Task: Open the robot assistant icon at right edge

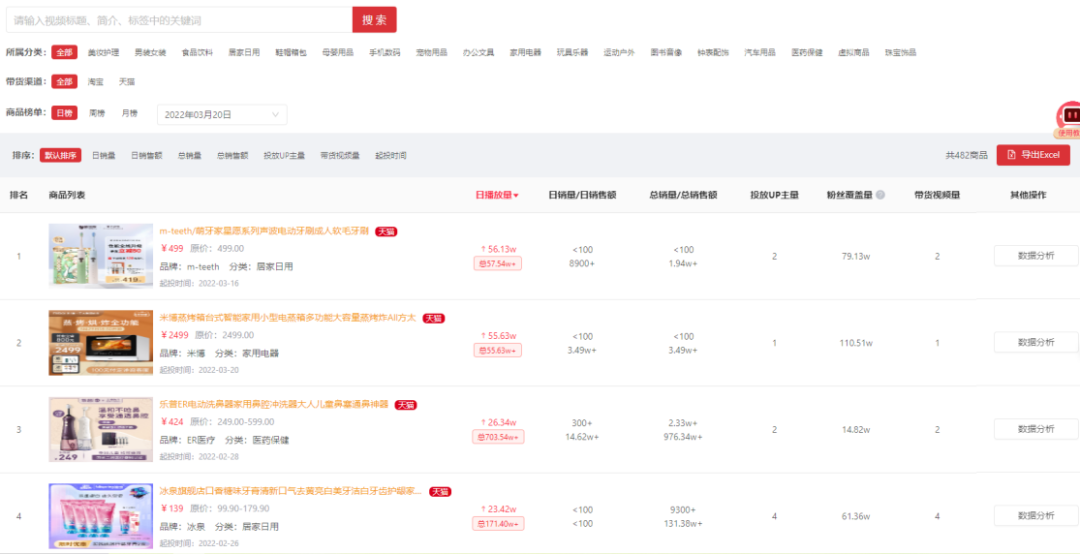Action: coord(1071,115)
